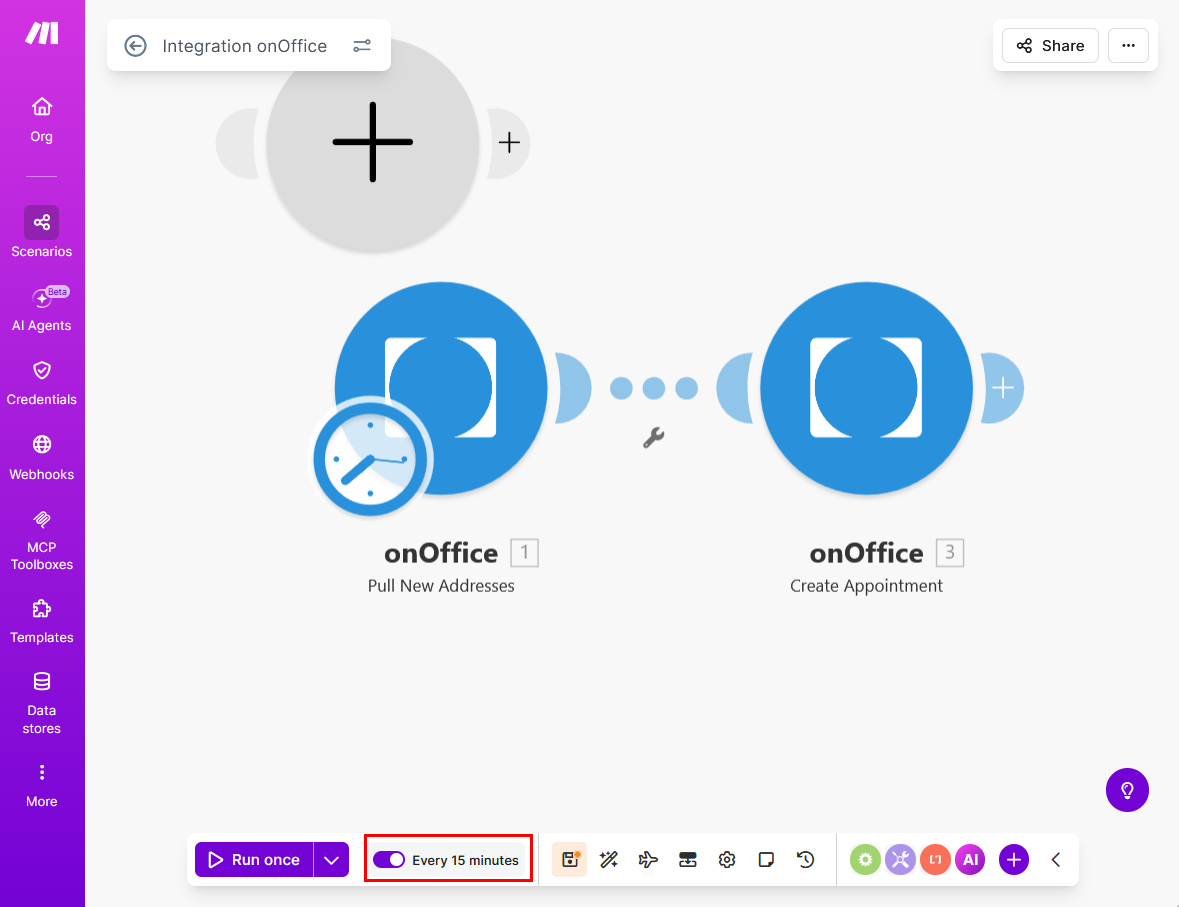Open the help lightbulb button
The image size is (1179, 907).
(1127, 790)
